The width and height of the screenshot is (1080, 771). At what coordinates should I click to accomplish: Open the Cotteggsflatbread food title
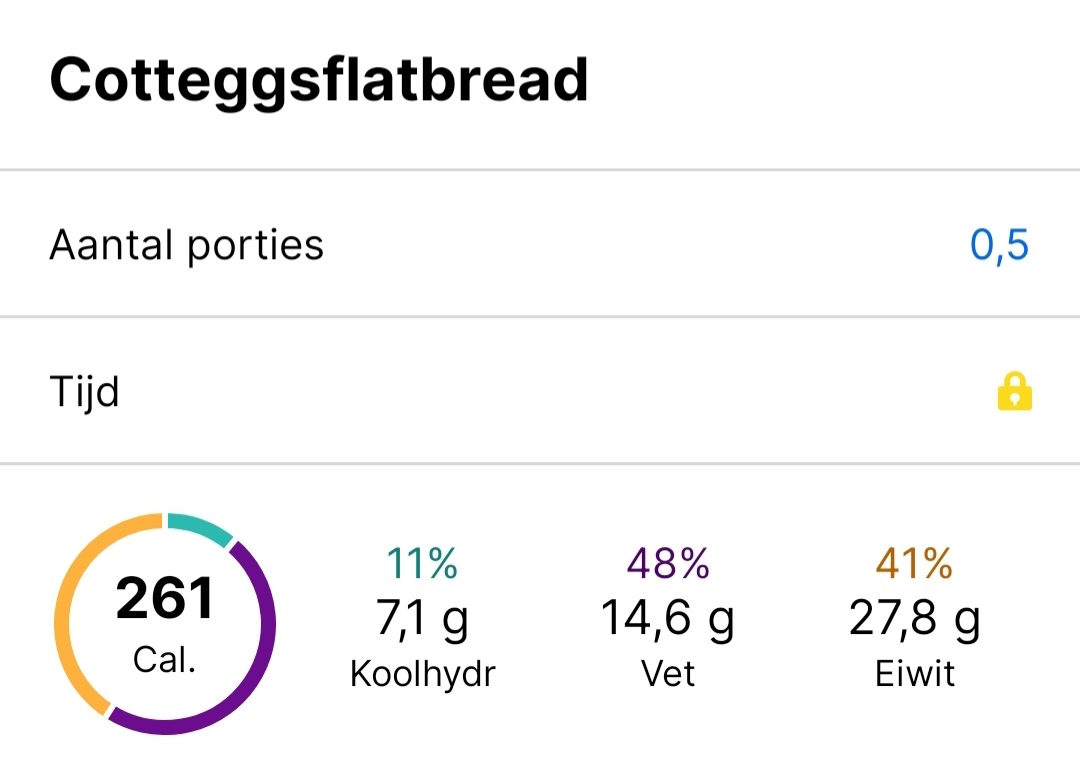pos(320,80)
